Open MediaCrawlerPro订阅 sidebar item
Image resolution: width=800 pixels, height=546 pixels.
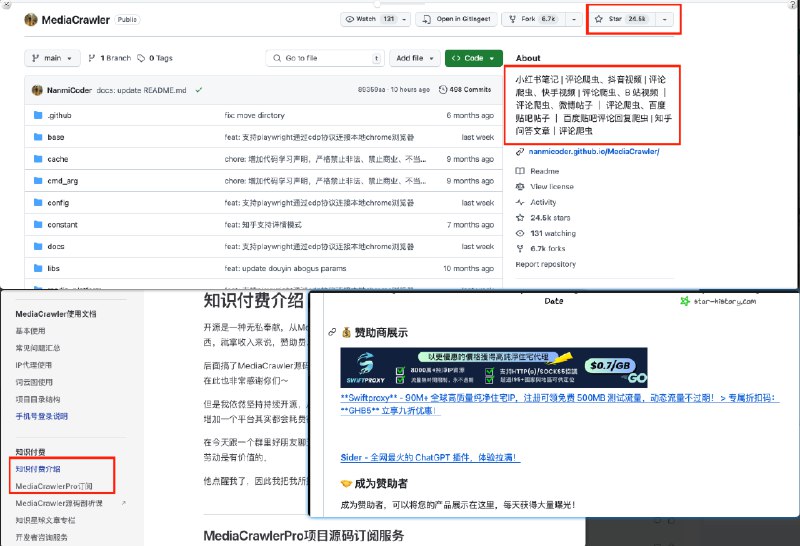54,486
